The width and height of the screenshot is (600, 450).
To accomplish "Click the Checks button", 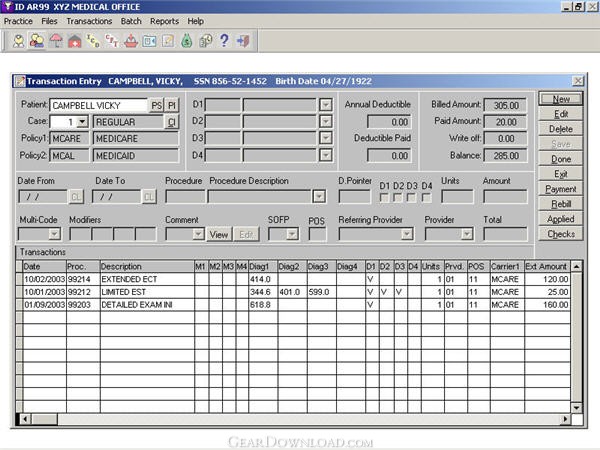I will point(561,234).
